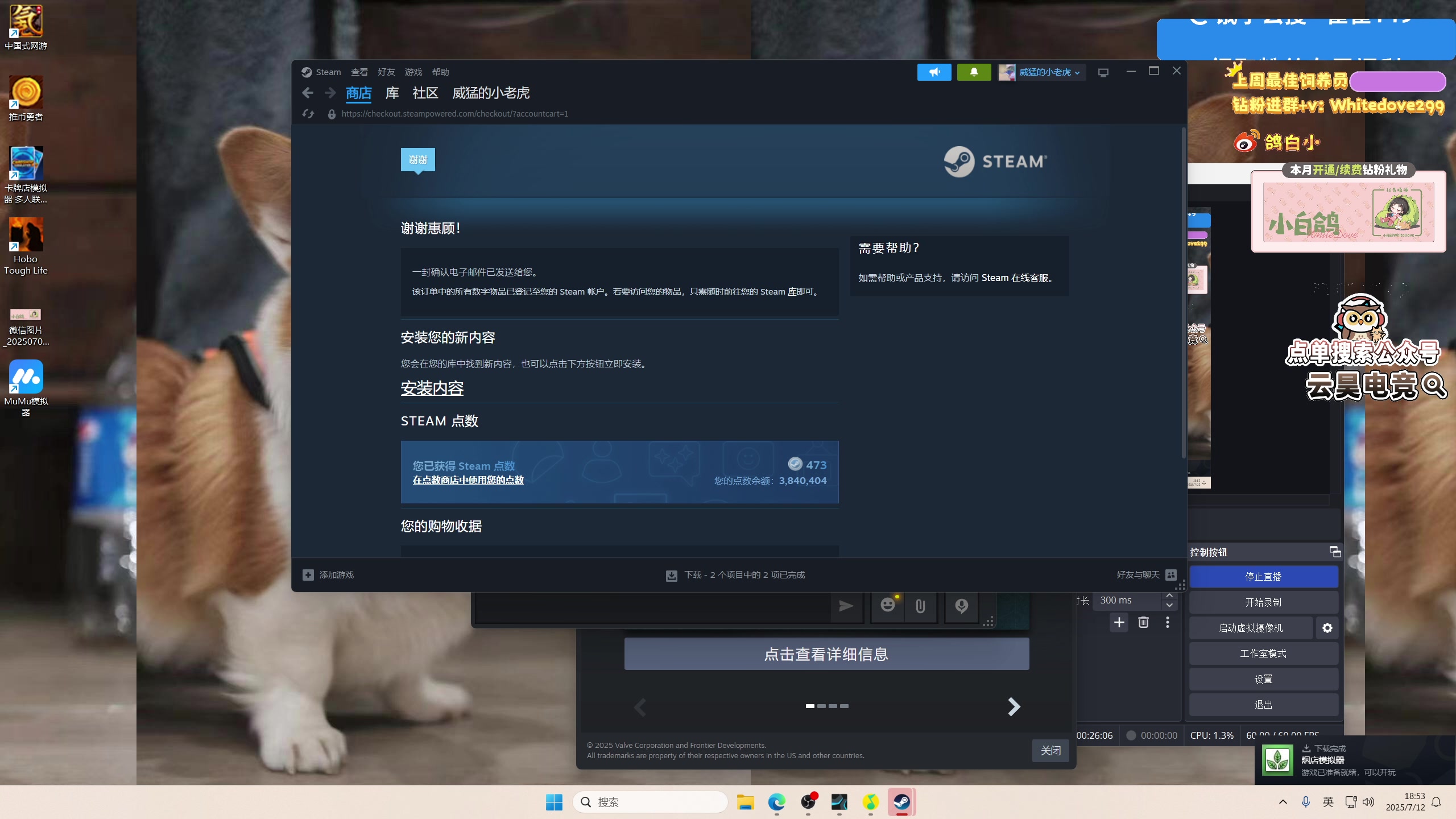Toggle the 英 input method indicator
This screenshot has height=819, width=1456.
click(x=1328, y=802)
